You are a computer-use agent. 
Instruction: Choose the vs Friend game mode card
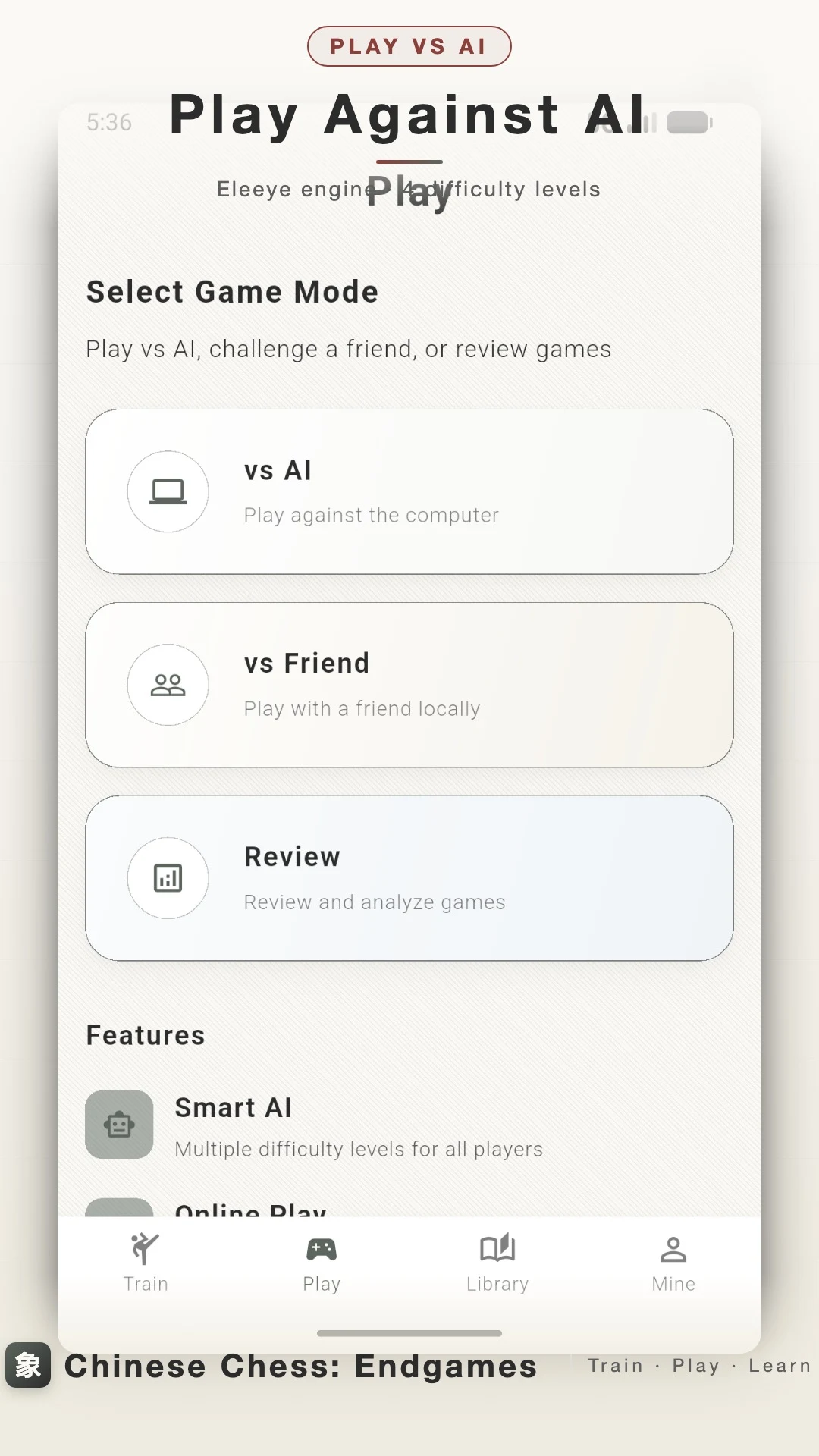tap(409, 685)
